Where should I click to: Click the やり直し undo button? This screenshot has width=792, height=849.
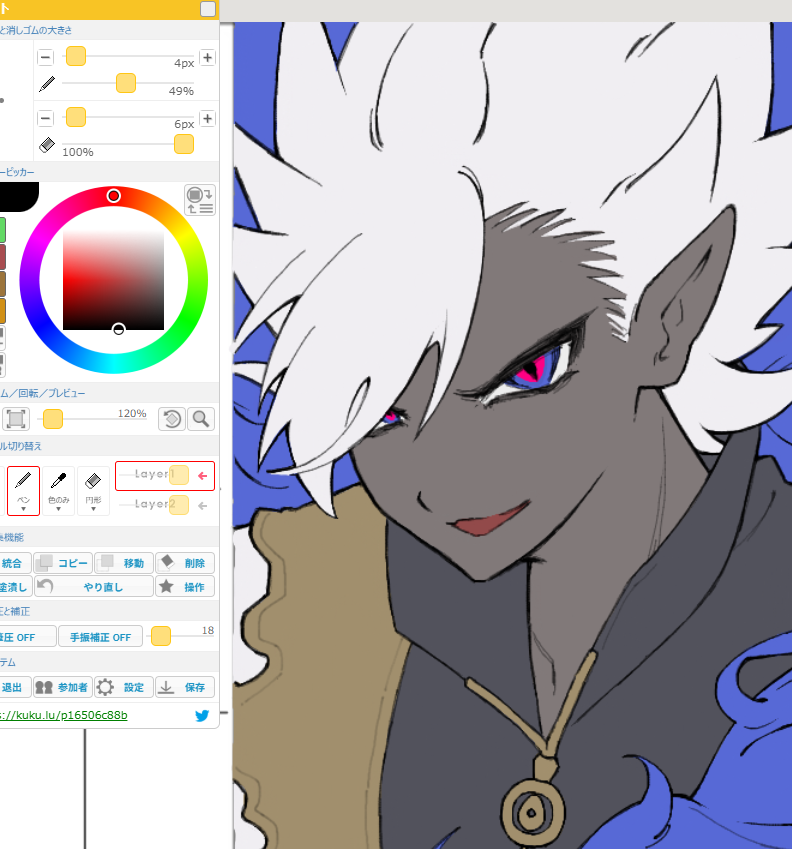coord(94,586)
